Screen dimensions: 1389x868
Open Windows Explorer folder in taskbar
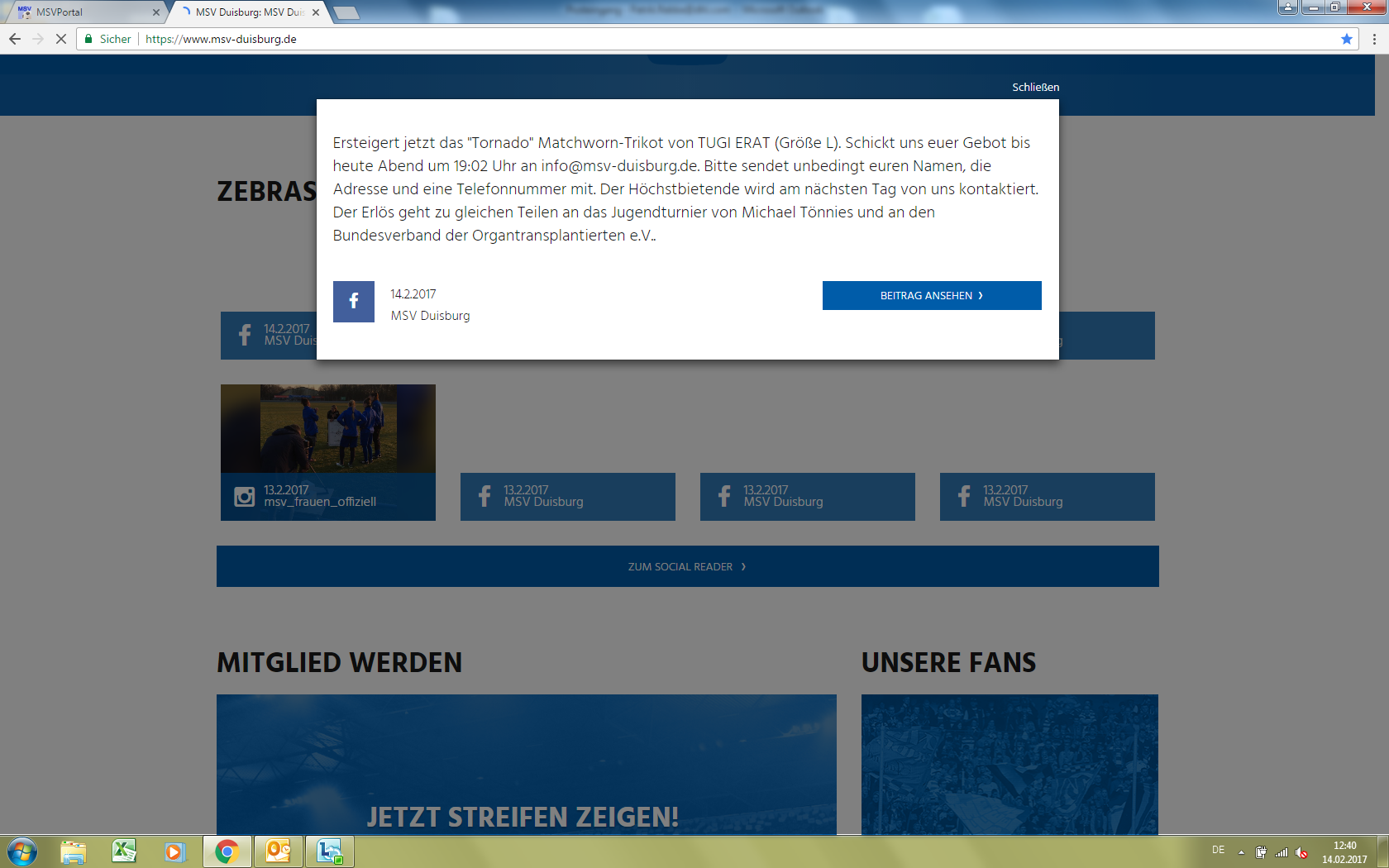click(x=73, y=851)
